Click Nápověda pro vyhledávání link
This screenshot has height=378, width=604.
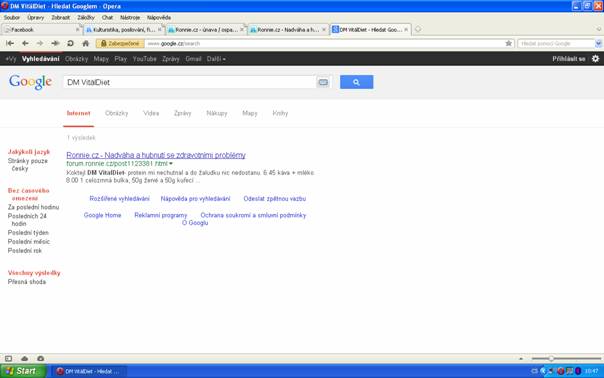point(195,199)
